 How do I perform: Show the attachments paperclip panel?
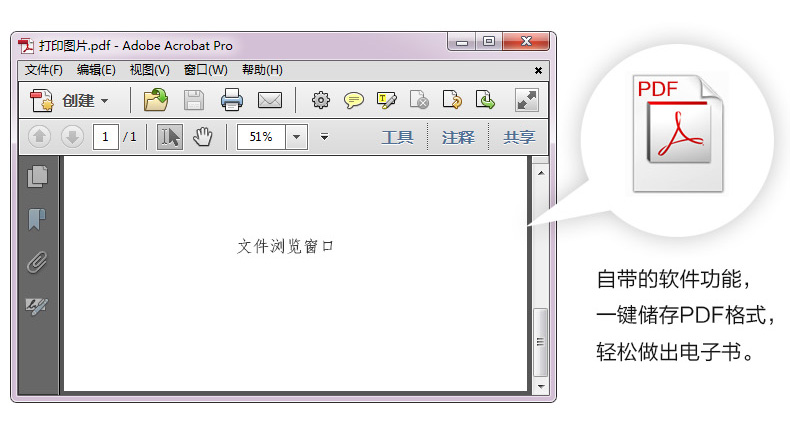coord(38,262)
